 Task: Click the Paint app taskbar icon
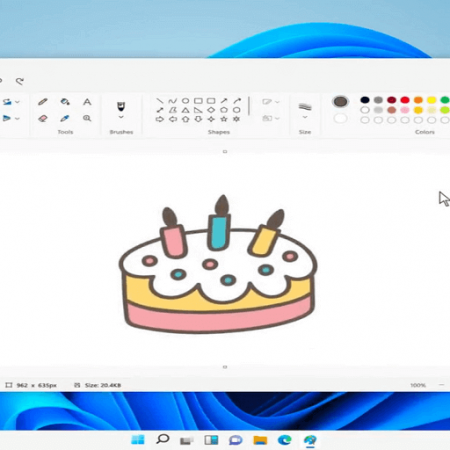(x=310, y=440)
